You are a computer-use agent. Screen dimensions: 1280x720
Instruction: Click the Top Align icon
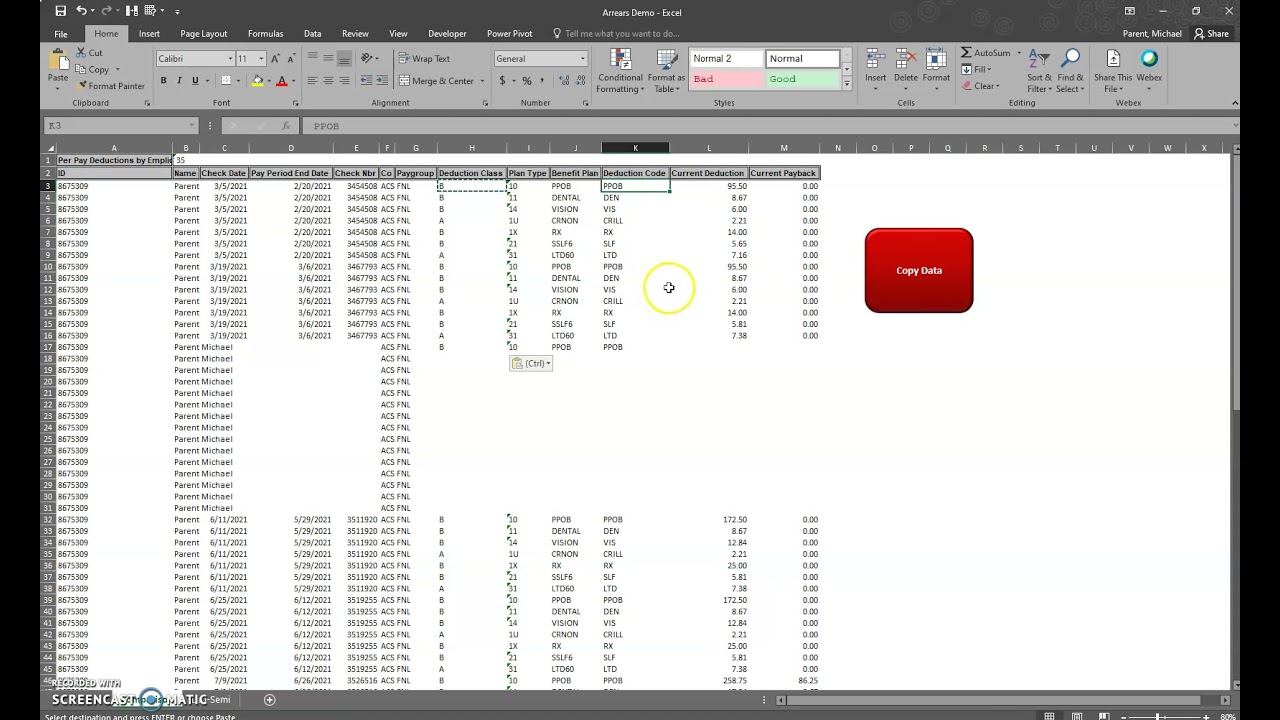click(312, 58)
